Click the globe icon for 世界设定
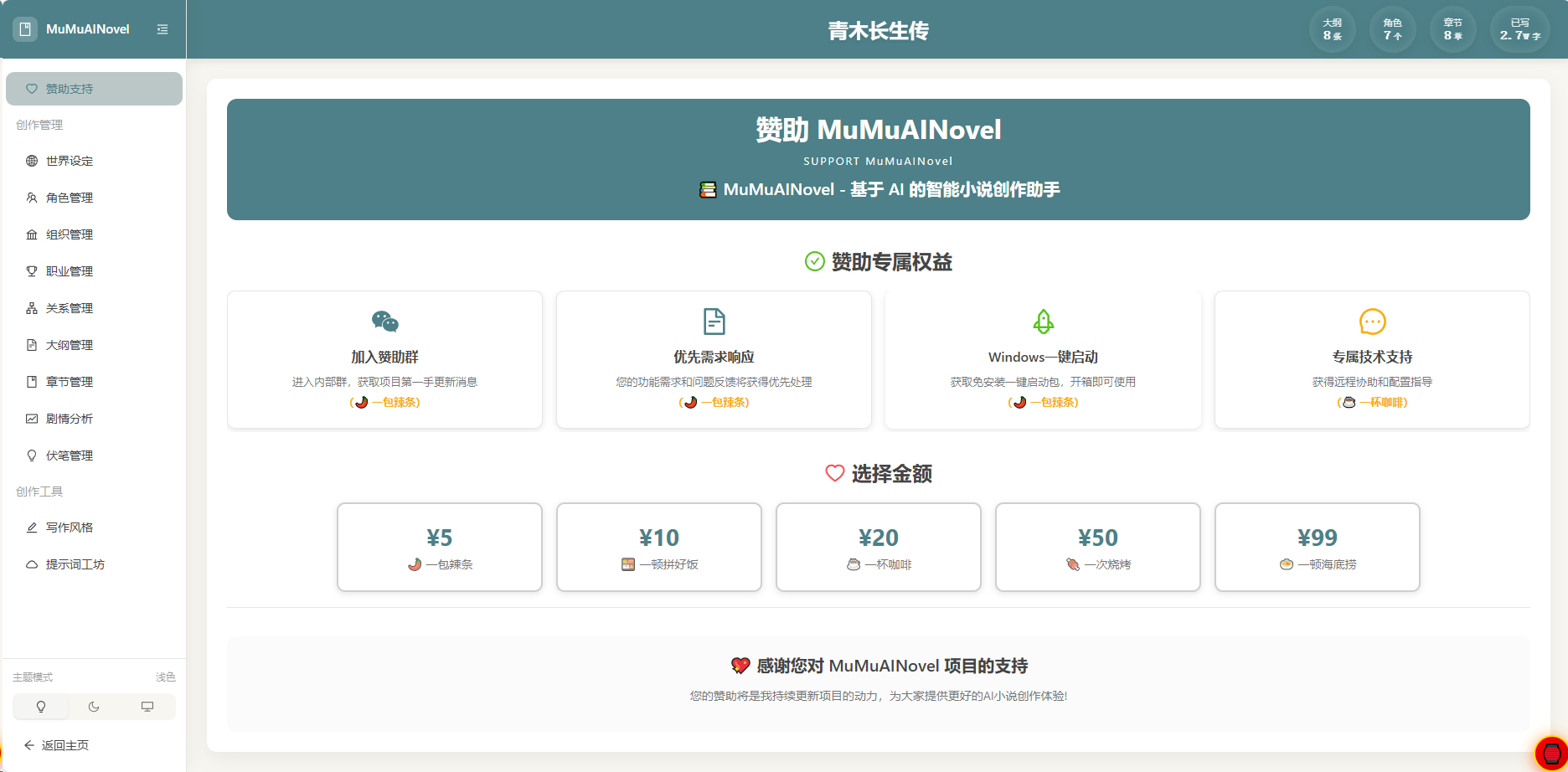 (32, 161)
